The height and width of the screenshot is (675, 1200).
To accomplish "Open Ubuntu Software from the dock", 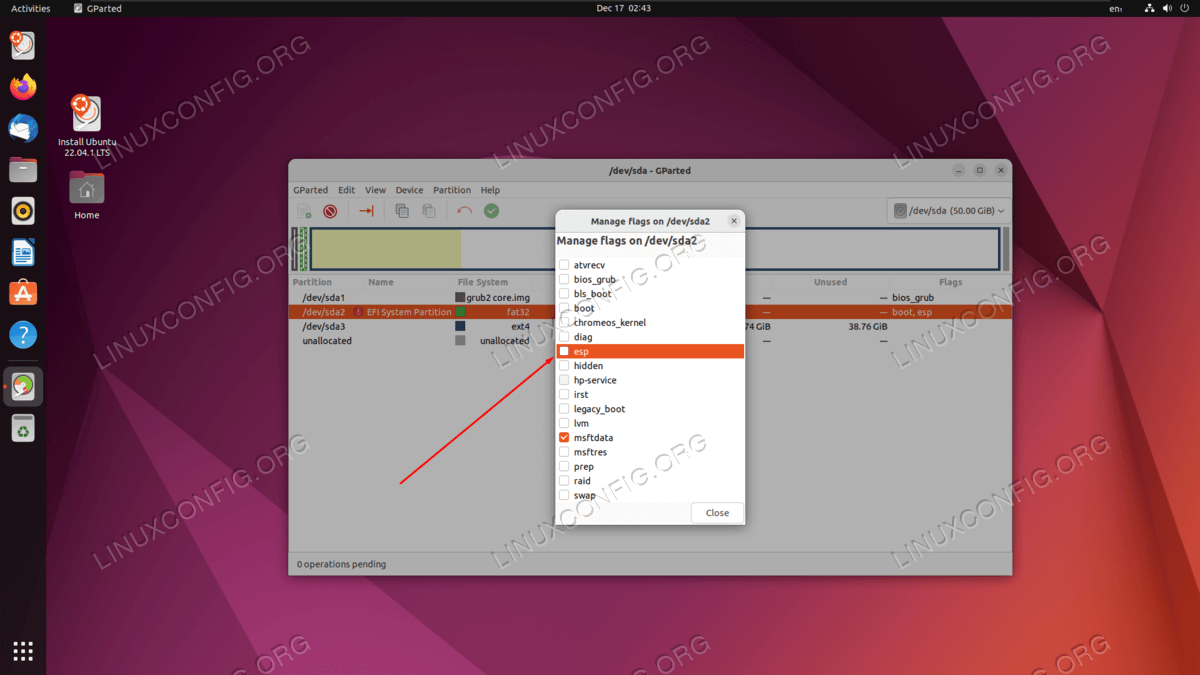I will (x=23, y=293).
